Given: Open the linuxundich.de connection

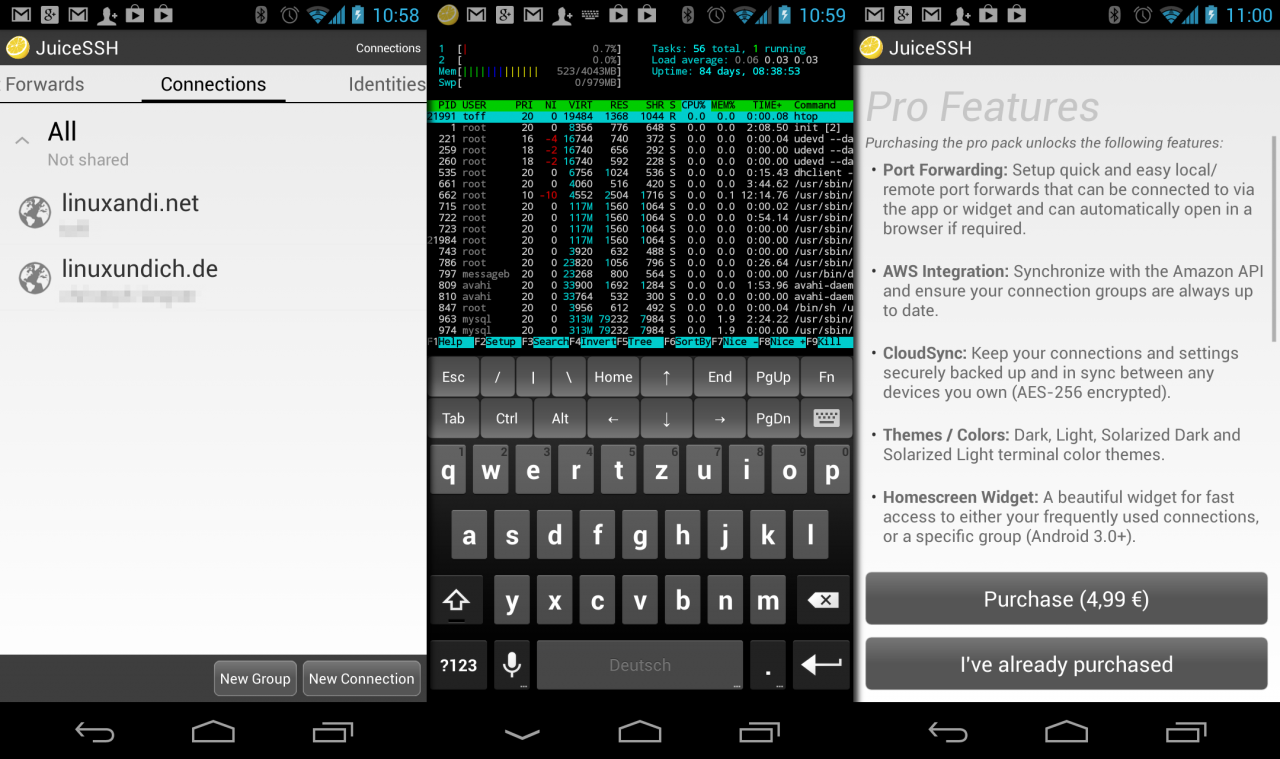Looking at the screenshot, I should pos(213,277).
